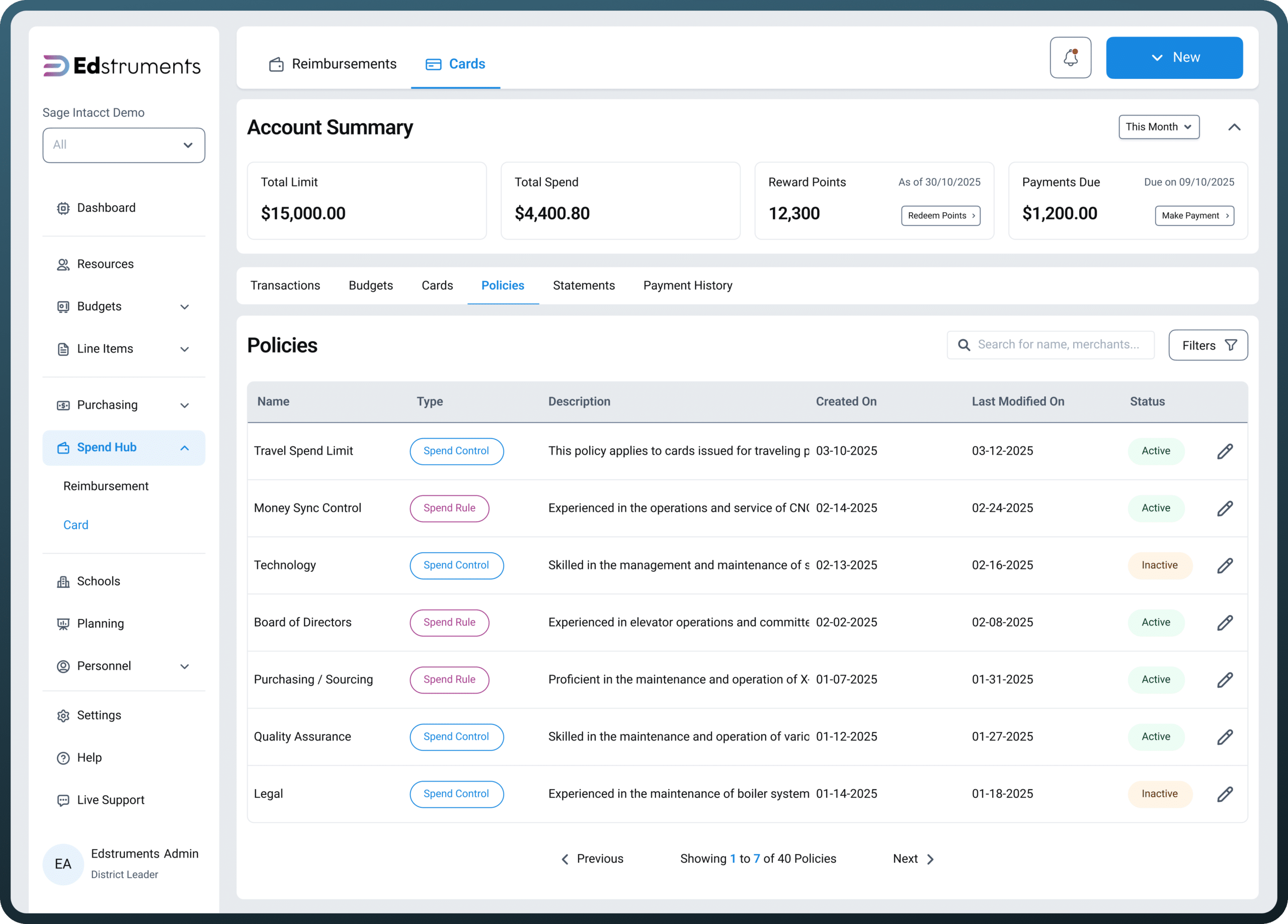Screen dimensions: 1288x924
Task: Click the Dashboard sidebar icon
Action: point(63,208)
